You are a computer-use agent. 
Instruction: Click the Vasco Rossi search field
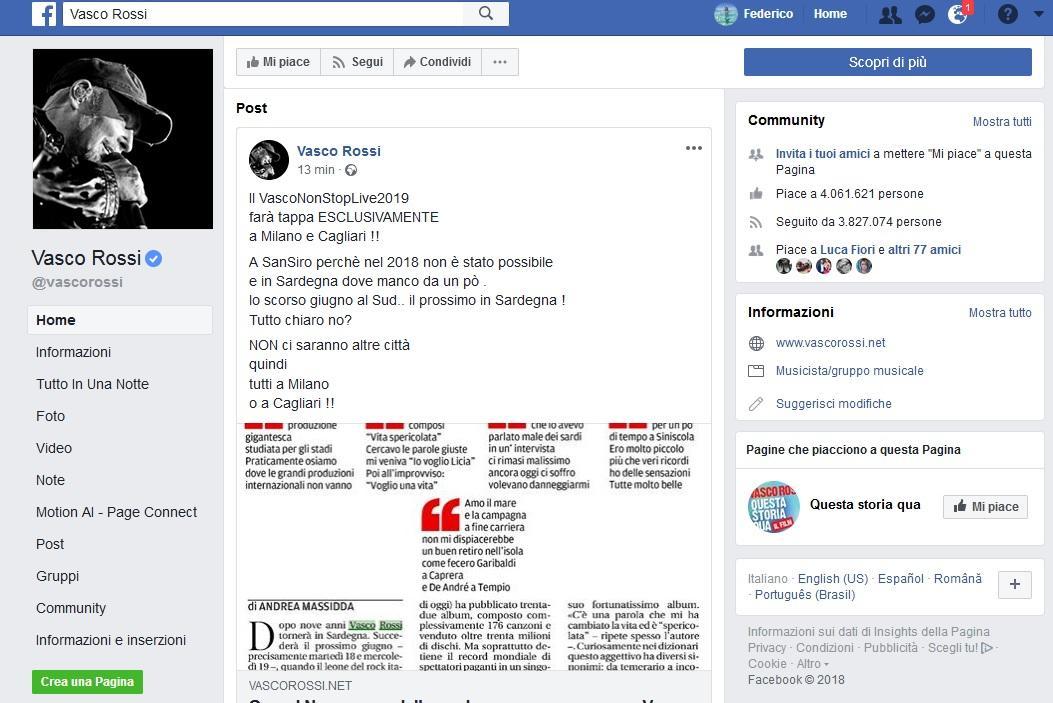(263, 13)
